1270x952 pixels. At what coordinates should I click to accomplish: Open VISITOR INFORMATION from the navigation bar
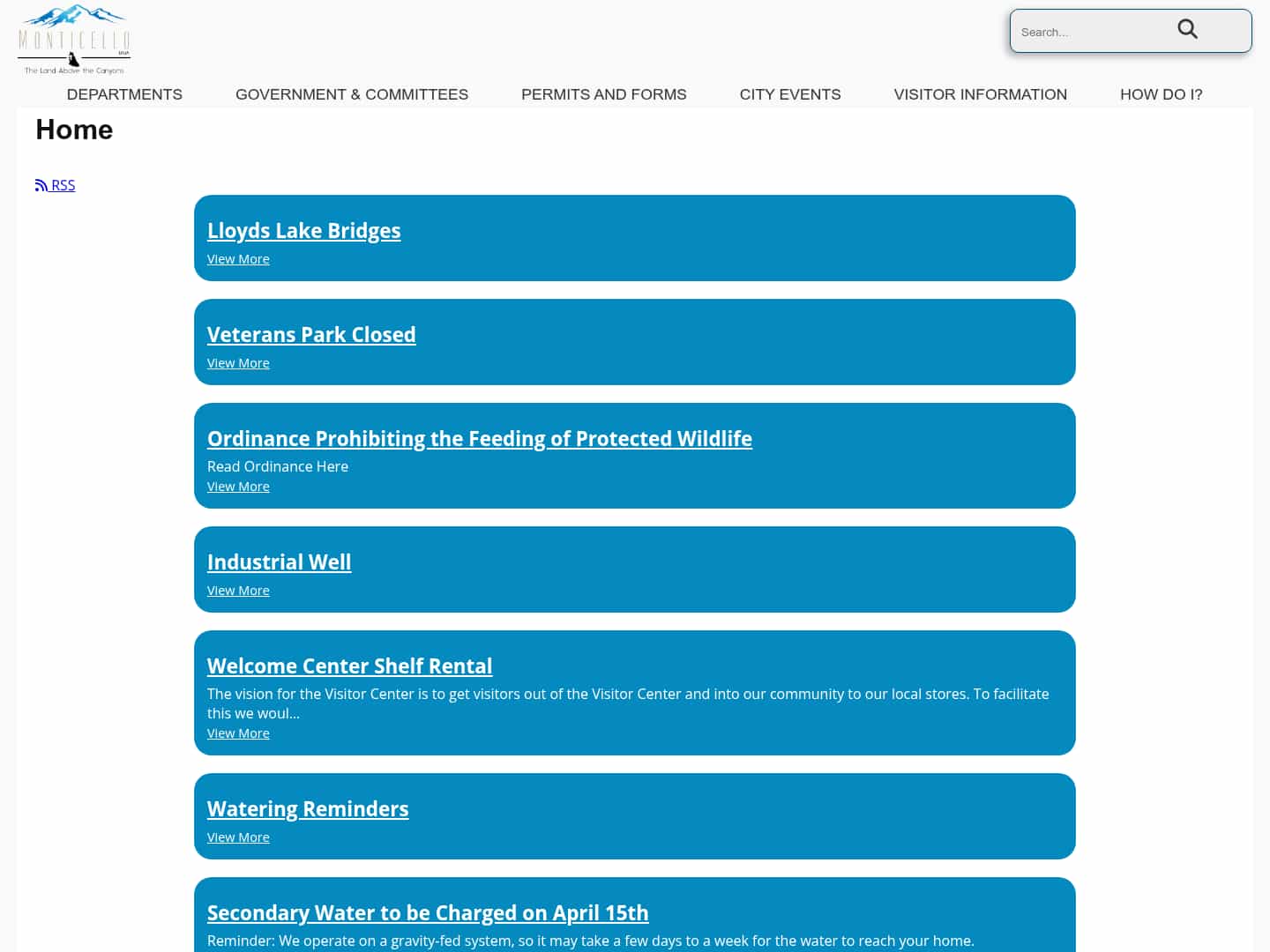pos(981,94)
